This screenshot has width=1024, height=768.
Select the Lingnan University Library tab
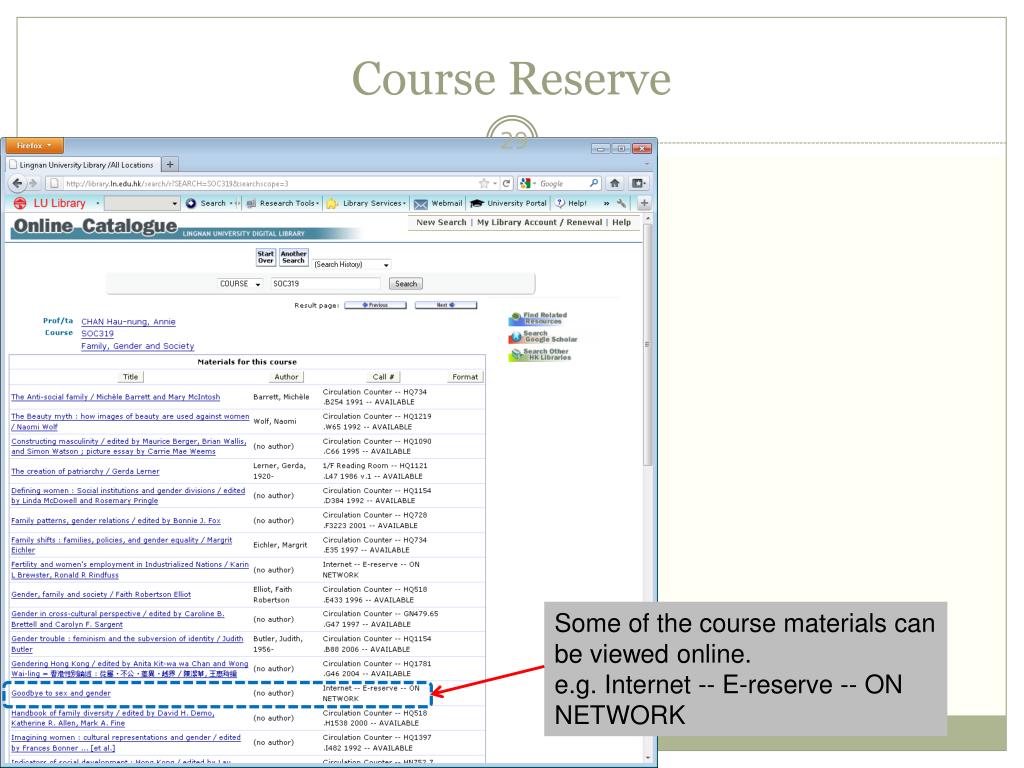click(83, 165)
